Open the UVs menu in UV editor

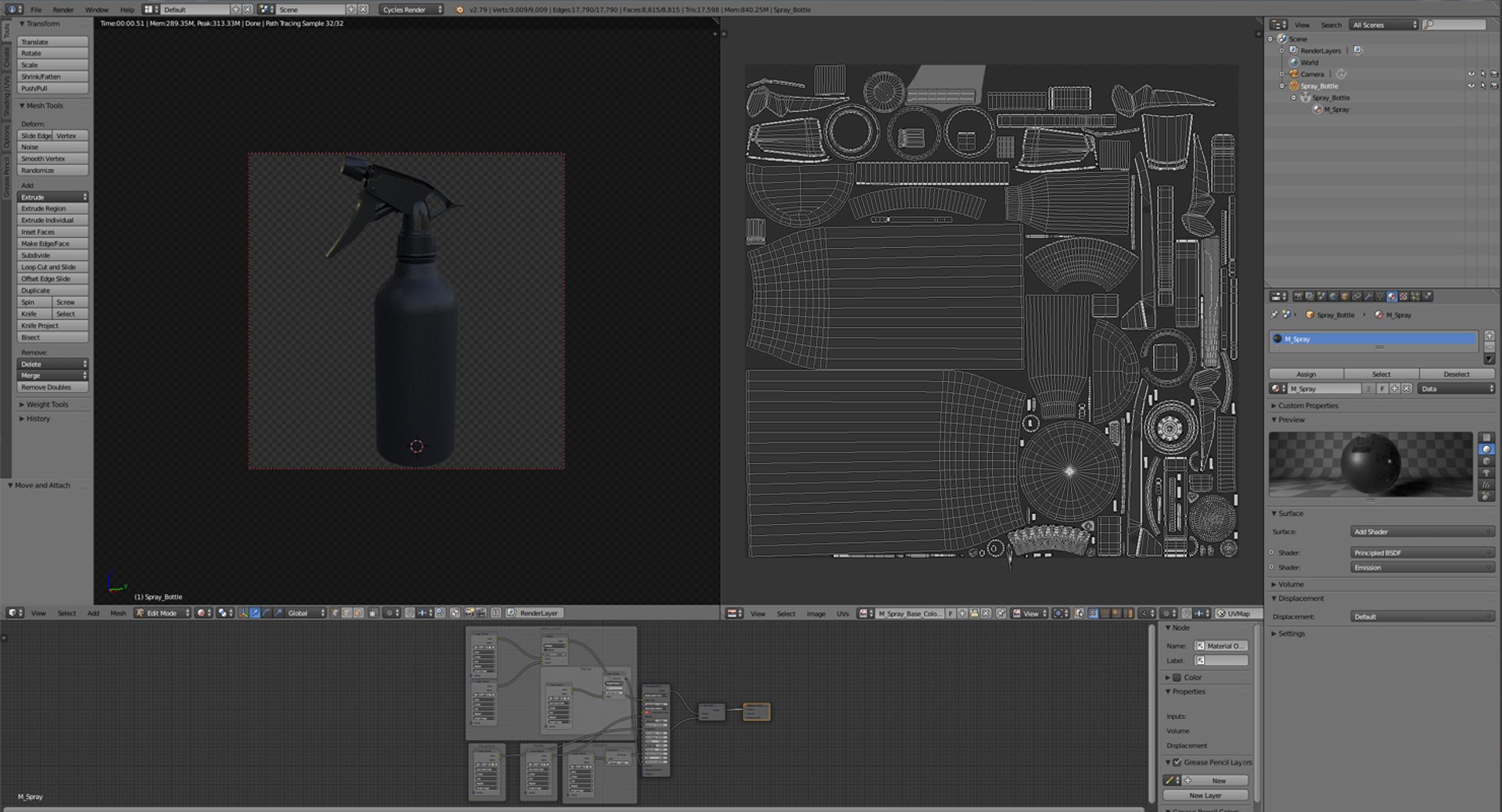pyautogui.click(x=843, y=613)
